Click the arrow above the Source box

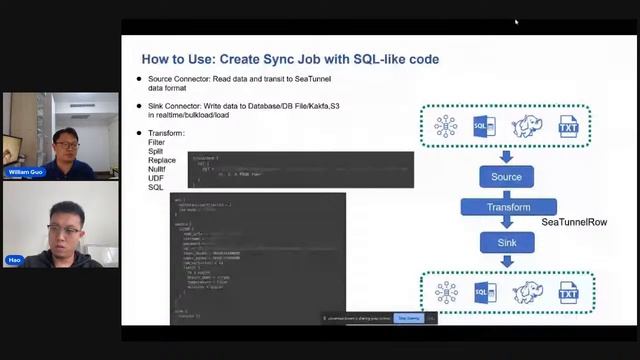click(507, 156)
